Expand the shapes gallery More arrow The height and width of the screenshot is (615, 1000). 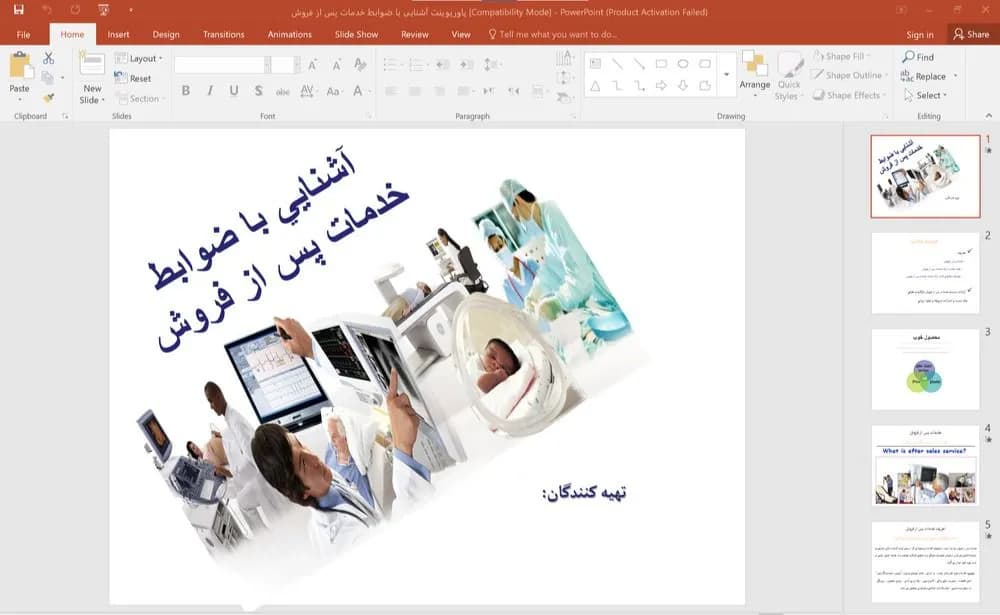727,75
